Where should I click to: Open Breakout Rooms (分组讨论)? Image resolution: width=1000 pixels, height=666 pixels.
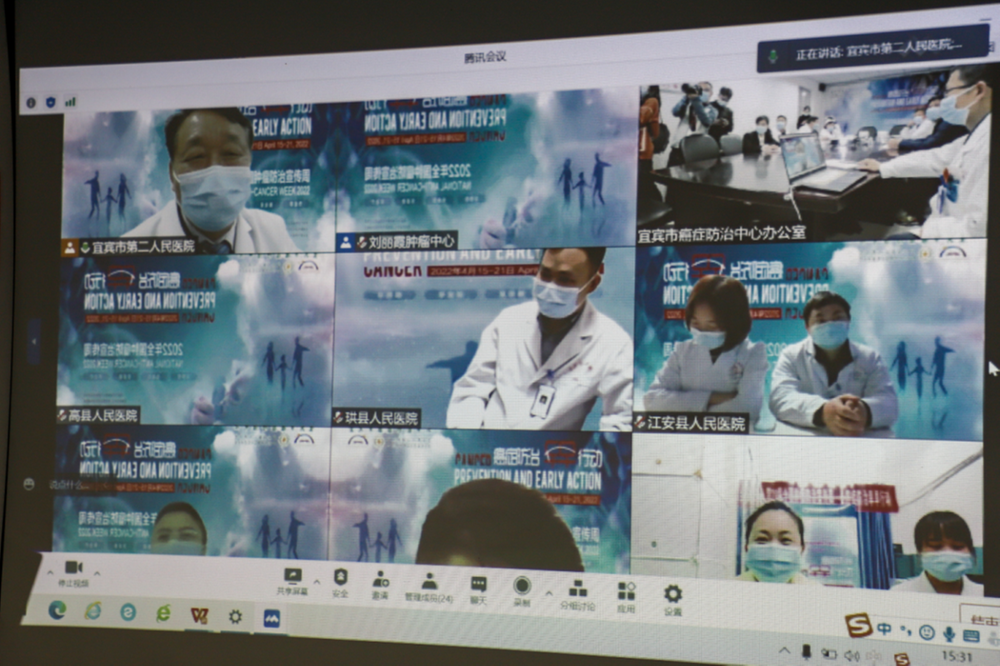point(577,586)
